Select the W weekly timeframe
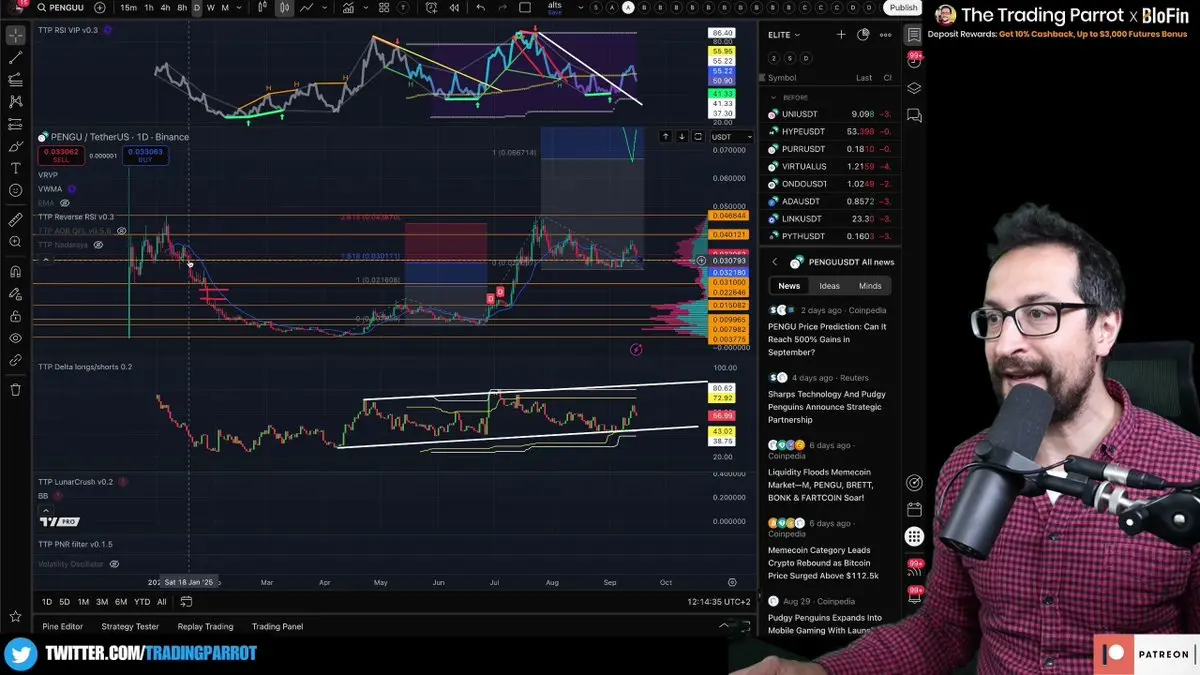 point(210,7)
